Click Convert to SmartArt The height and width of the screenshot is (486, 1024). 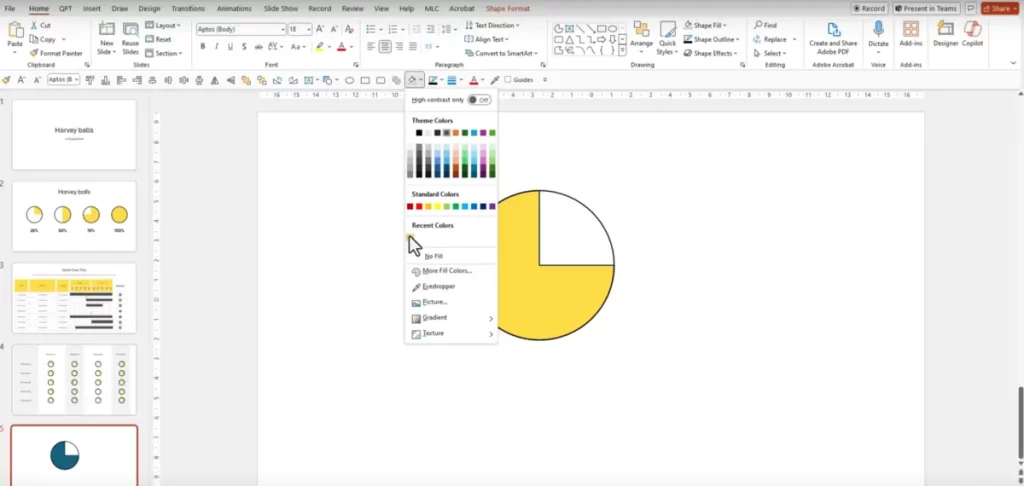(x=501, y=53)
